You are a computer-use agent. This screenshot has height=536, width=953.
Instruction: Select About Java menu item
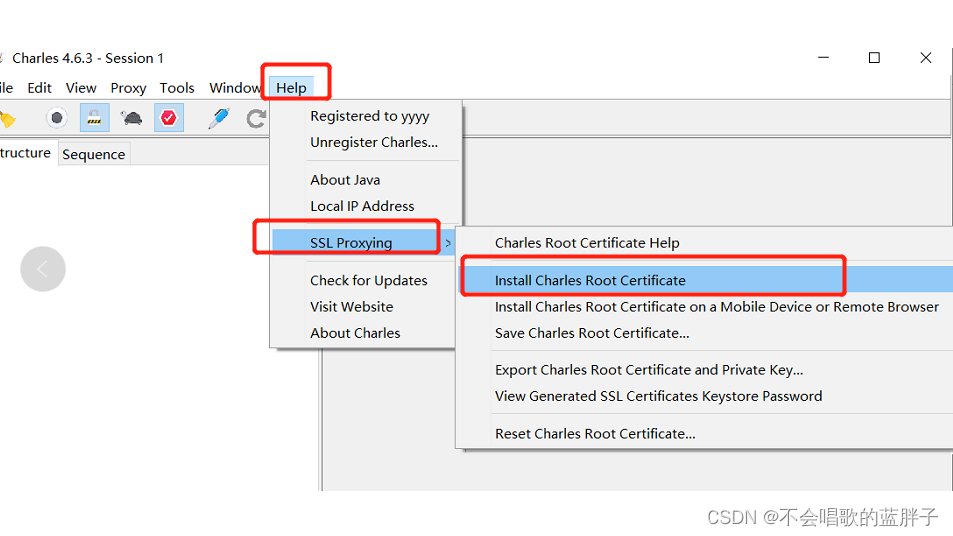click(345, 180)
